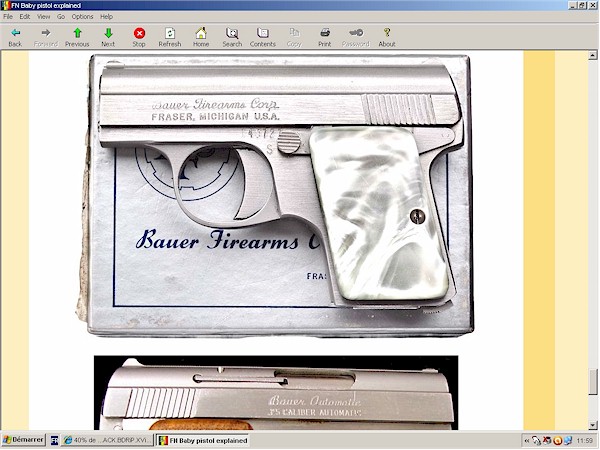Print the current page
Screen dimensions: 600x450
(x=325, y=38)
